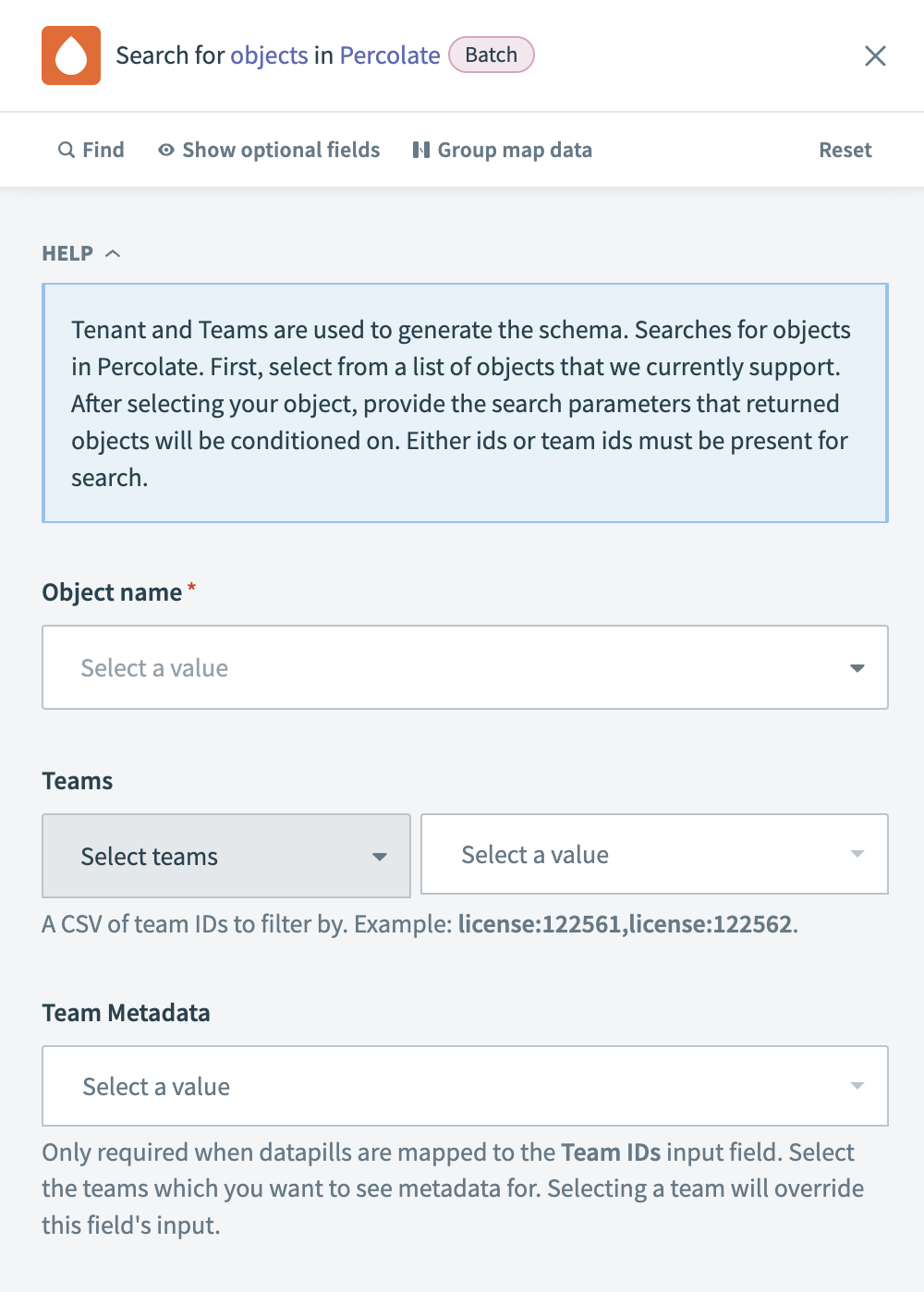Screen dimensions: 924x1292
Task: Click the chevron arrow on the Team Metadata field
Action: coord(857,1086)
